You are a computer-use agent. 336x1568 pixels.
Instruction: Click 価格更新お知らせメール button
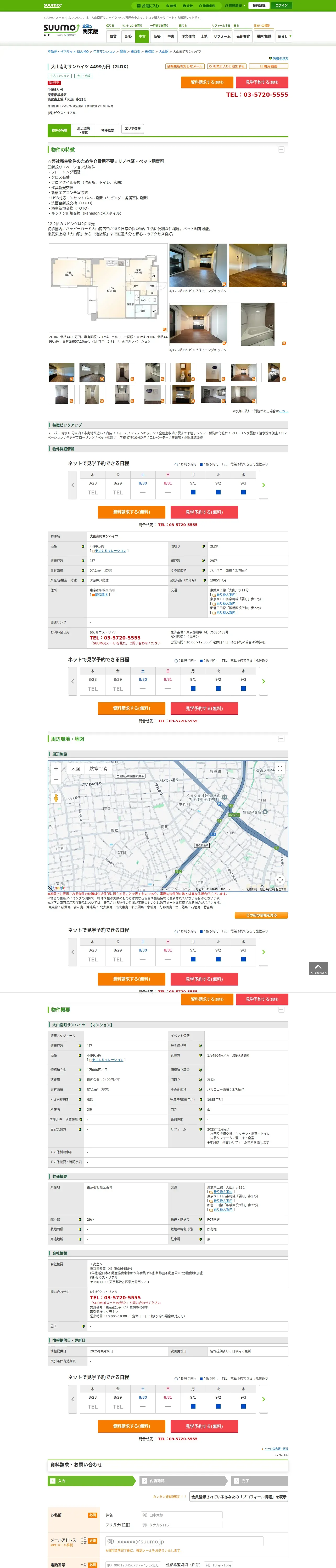coord(185,66)
